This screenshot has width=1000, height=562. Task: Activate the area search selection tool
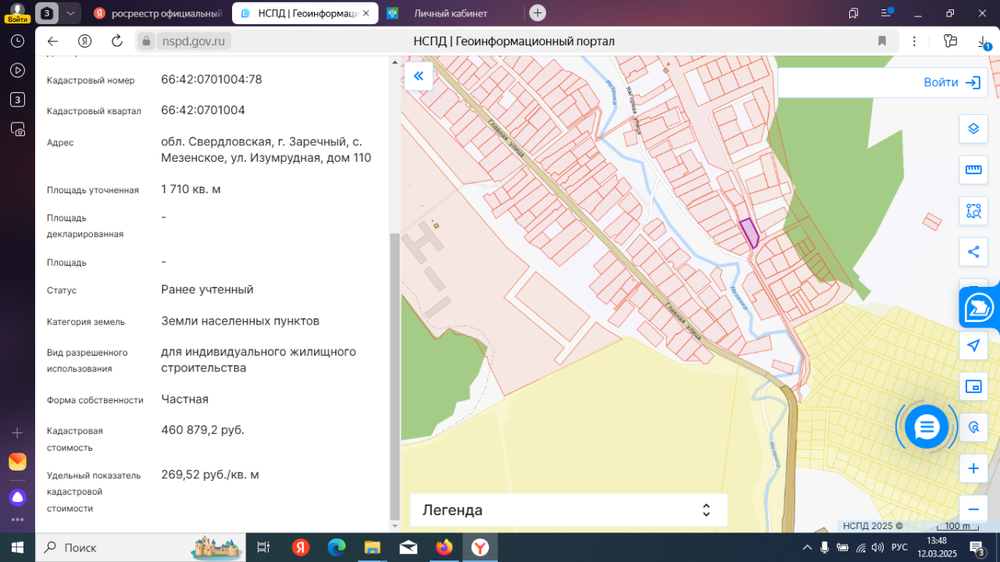(x=973, y=211)
